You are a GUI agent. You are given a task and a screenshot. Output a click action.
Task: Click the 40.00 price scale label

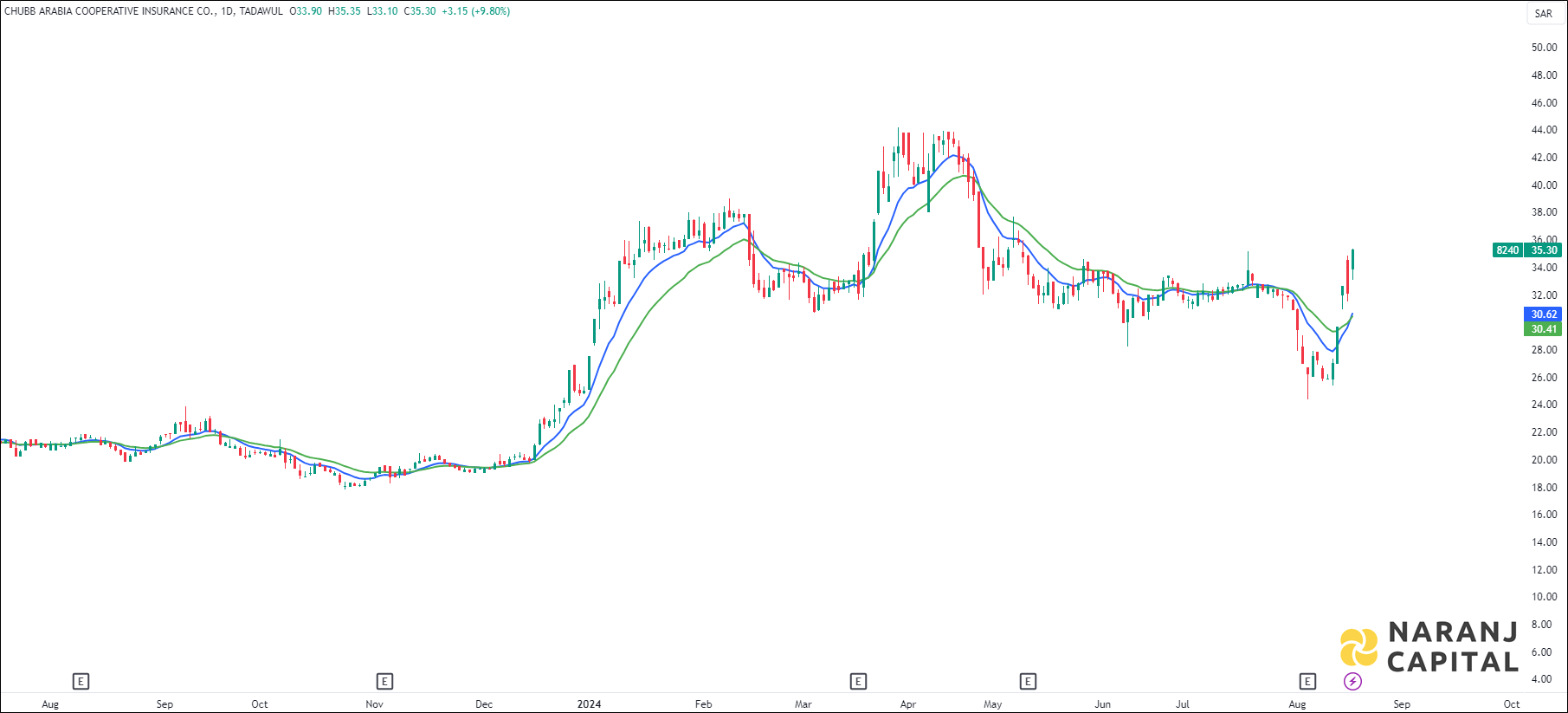click(x=1544, y=185)
